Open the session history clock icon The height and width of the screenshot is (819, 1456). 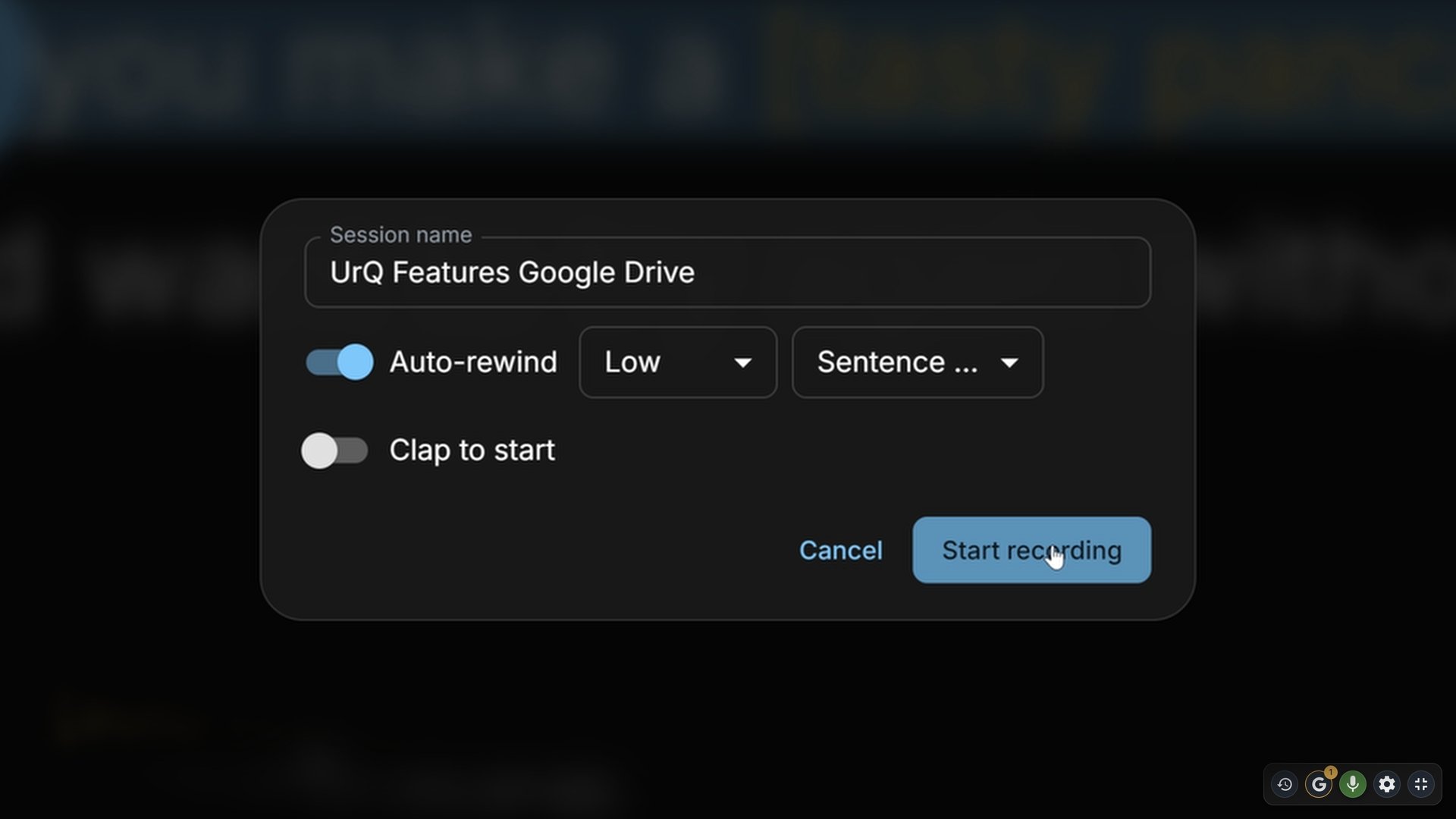[1285, 784]
